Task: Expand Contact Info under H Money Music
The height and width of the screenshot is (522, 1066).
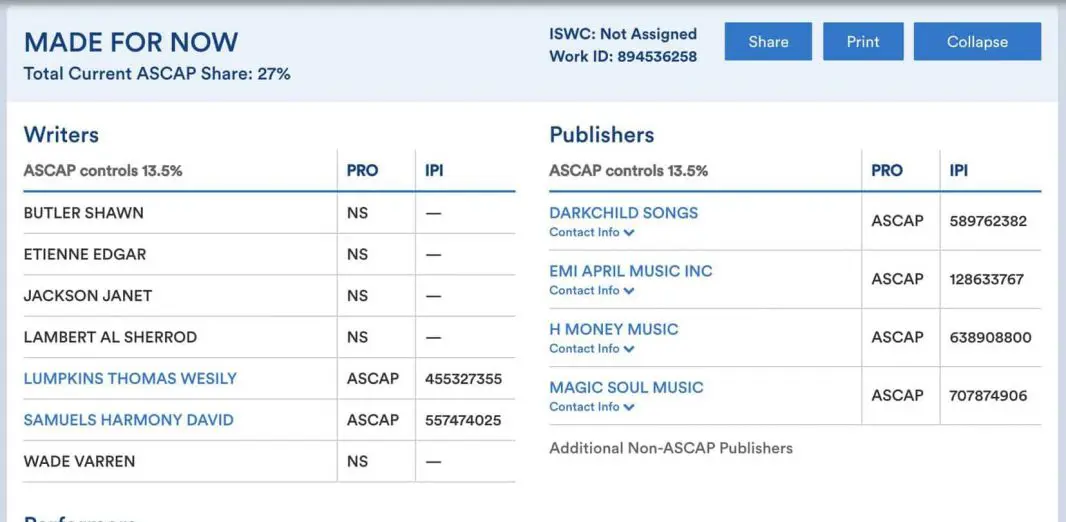Action: 592,349
